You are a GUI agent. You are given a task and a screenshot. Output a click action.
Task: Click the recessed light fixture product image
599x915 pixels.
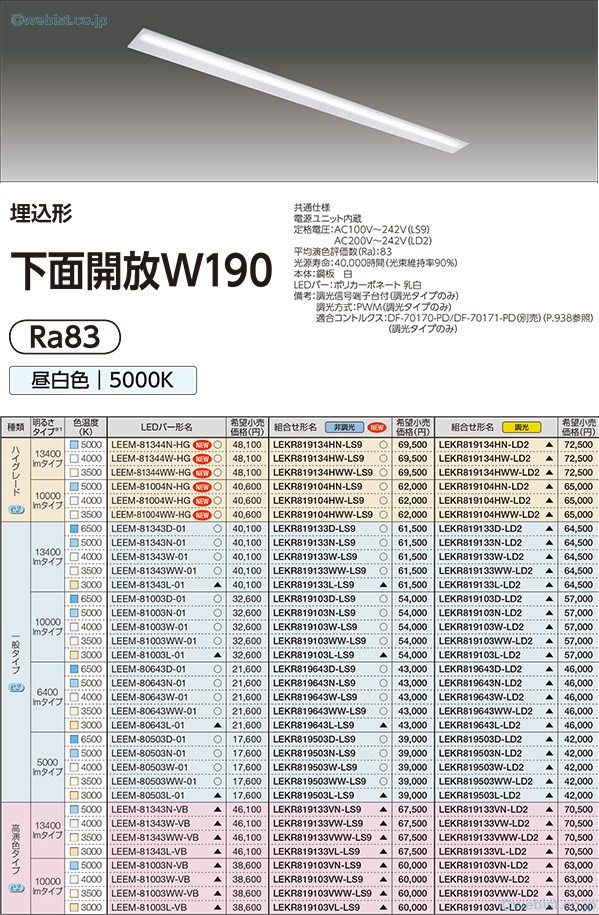(298, 90)
